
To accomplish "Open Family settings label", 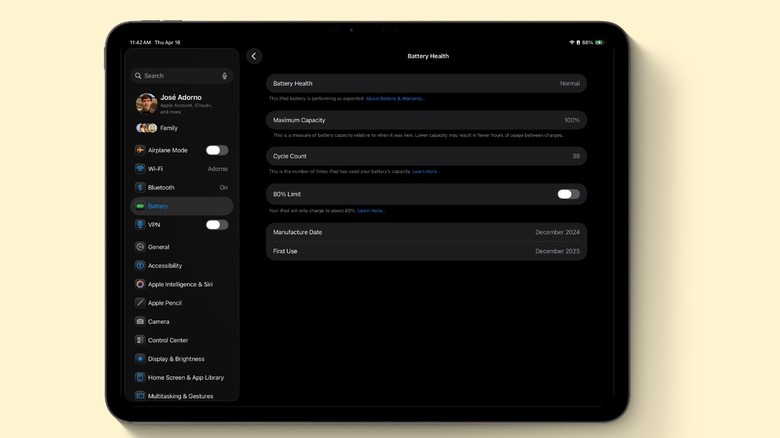I will click(169, 128).
